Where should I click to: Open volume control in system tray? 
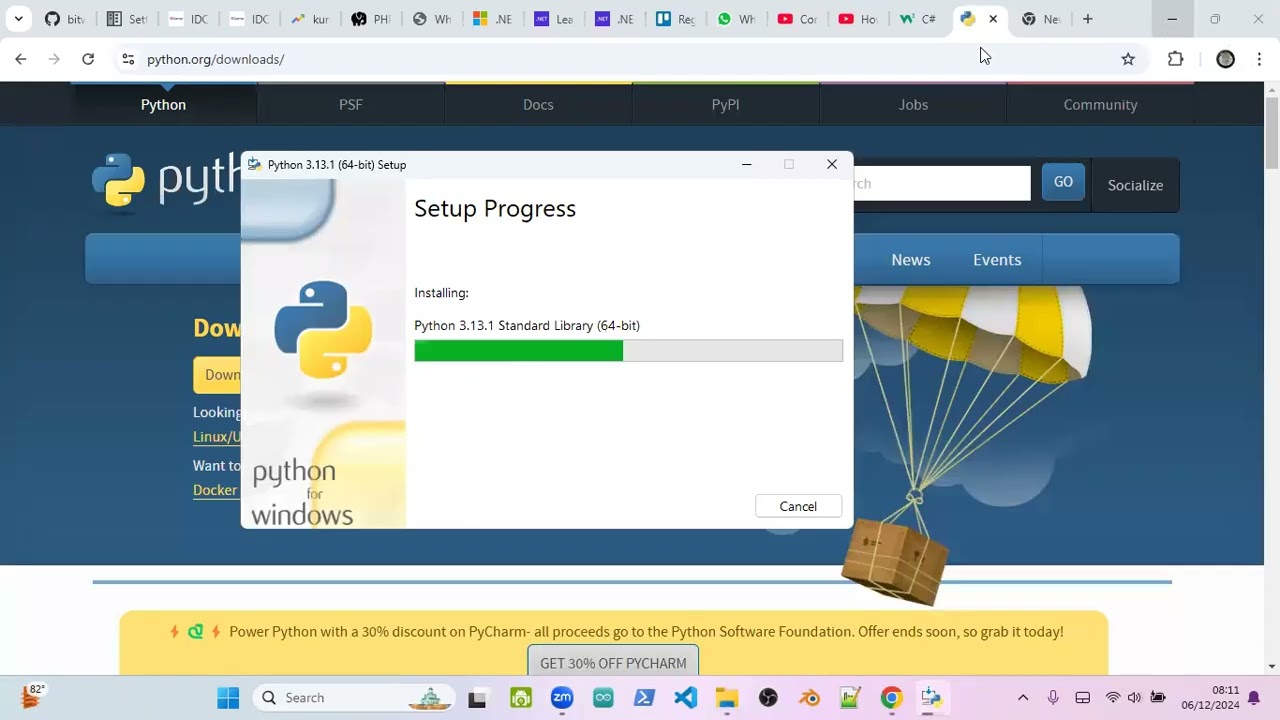(1135, 698)
